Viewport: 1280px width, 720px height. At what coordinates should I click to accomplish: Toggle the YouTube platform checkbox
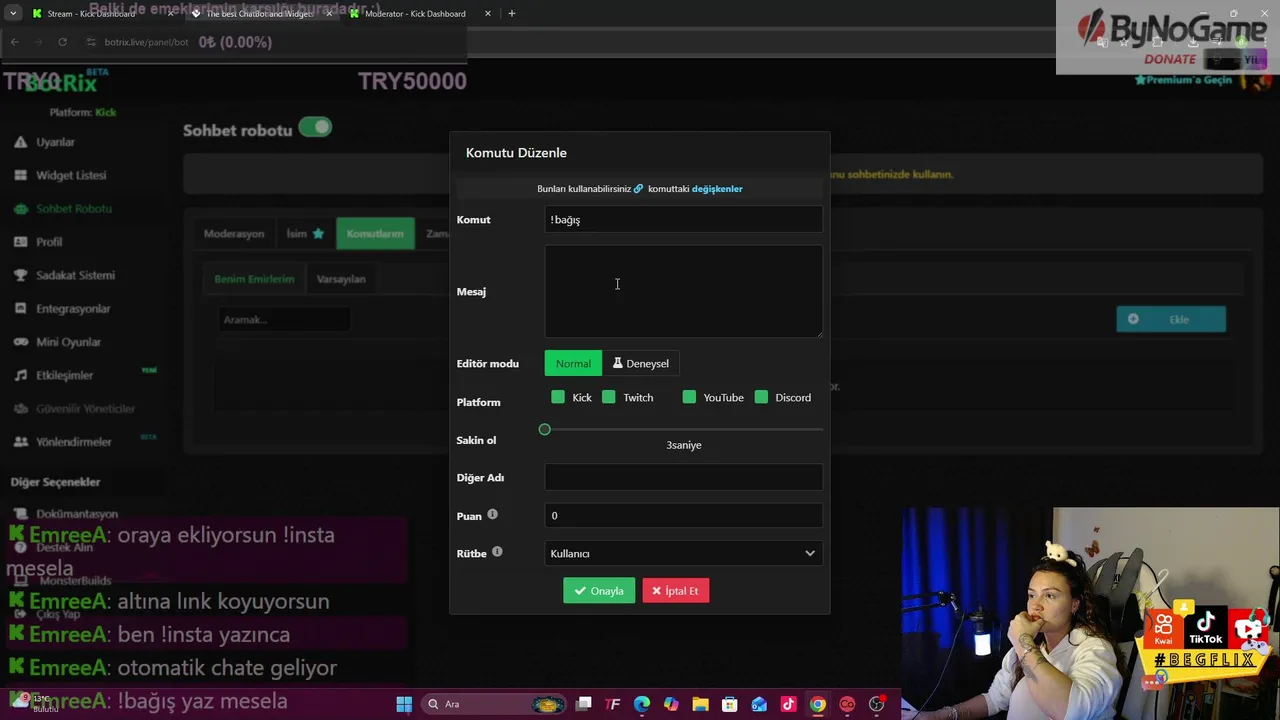[689, 397]
